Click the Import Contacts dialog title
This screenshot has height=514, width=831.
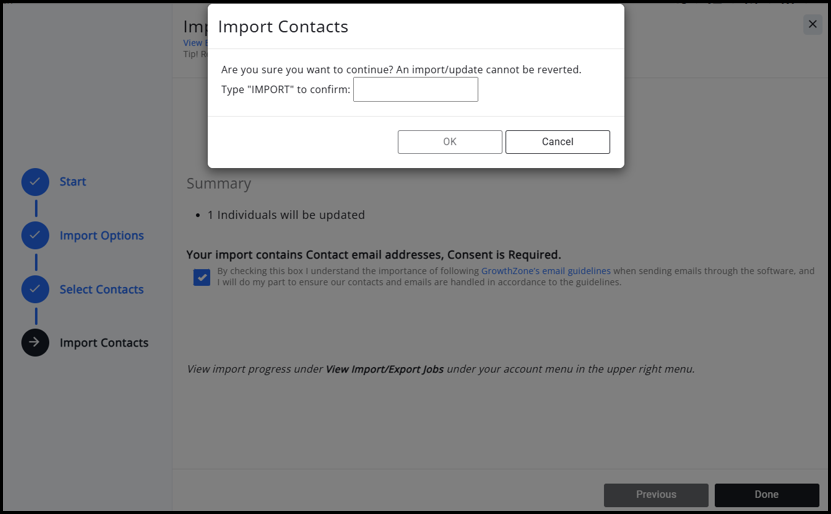(283, 27)
